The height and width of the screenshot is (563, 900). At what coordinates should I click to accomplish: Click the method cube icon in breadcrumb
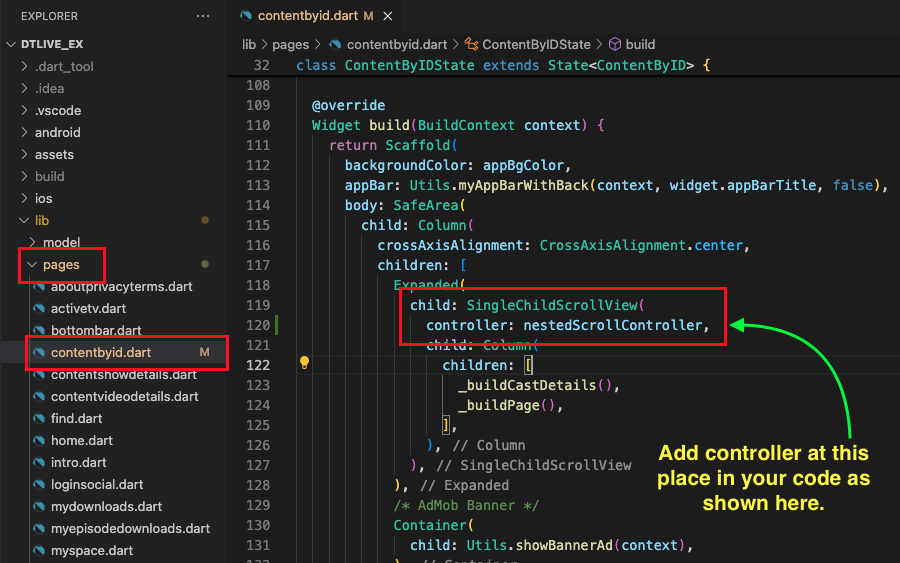point(615,44)
